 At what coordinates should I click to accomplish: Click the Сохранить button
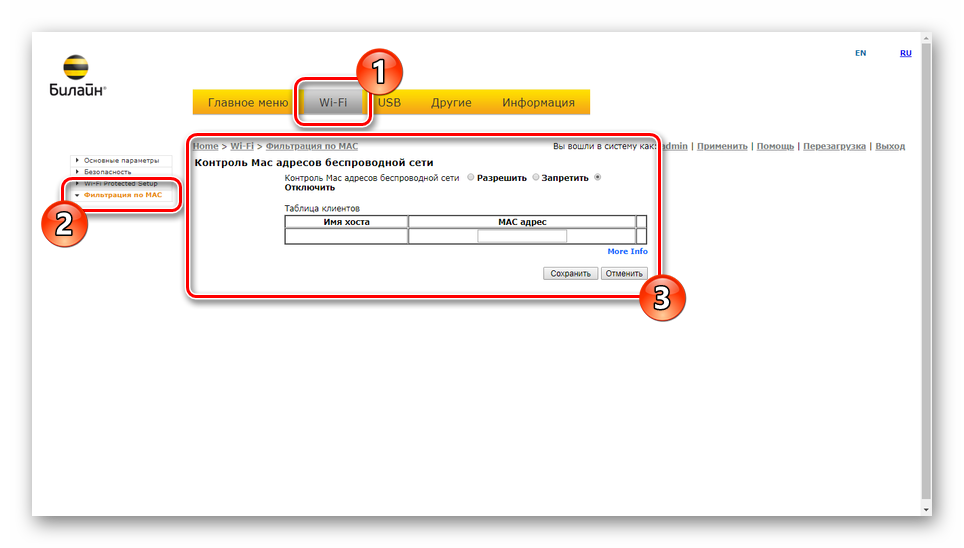570,273
